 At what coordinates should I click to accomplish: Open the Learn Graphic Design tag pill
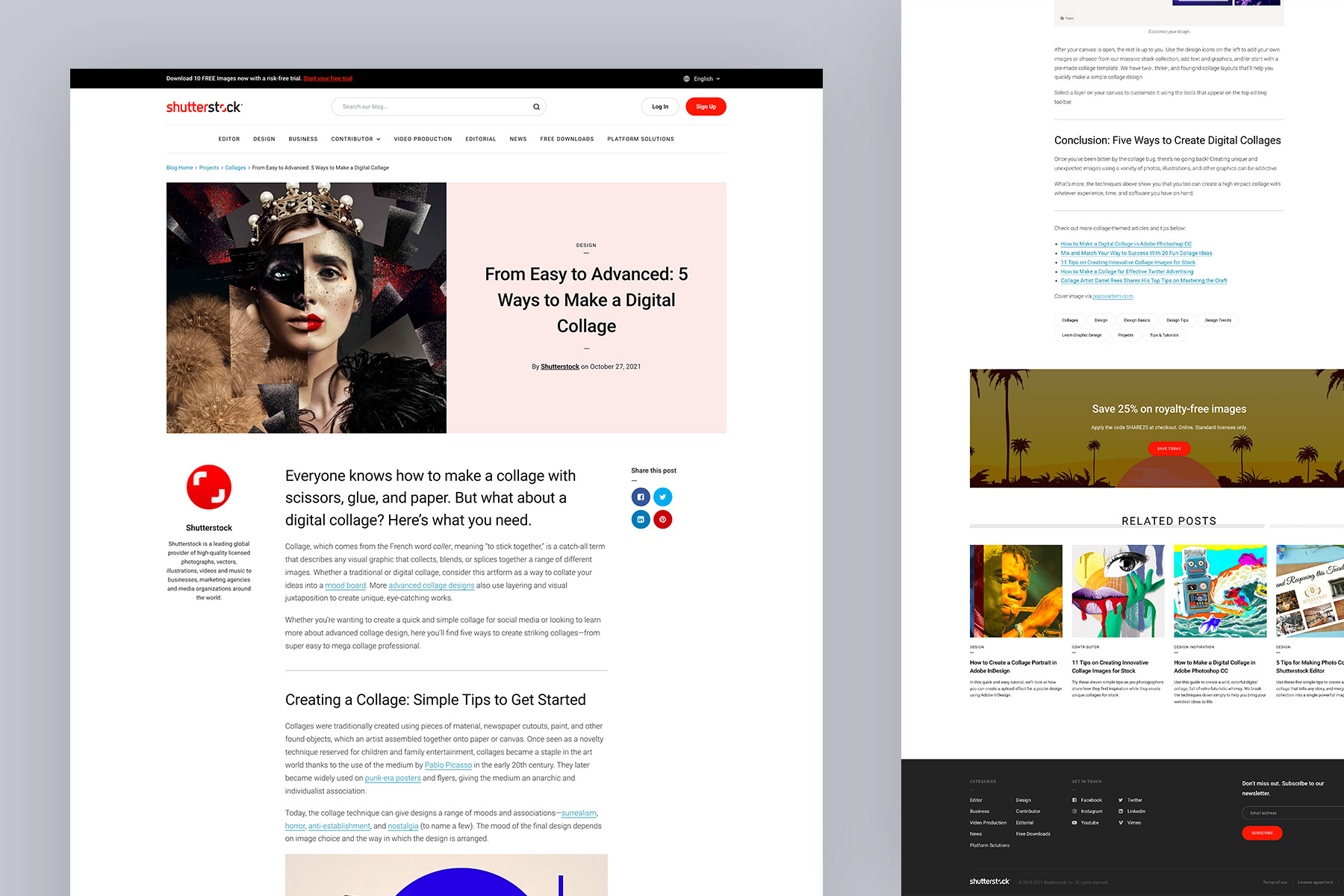coord(1081,335)
